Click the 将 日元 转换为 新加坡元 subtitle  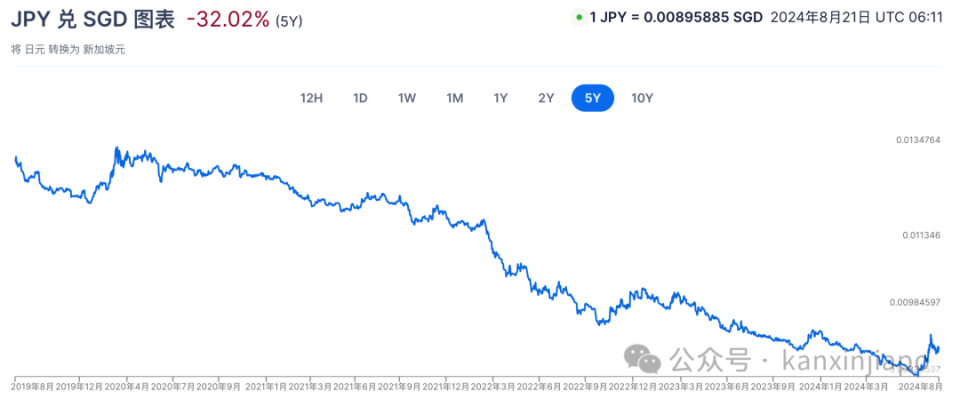68,50
